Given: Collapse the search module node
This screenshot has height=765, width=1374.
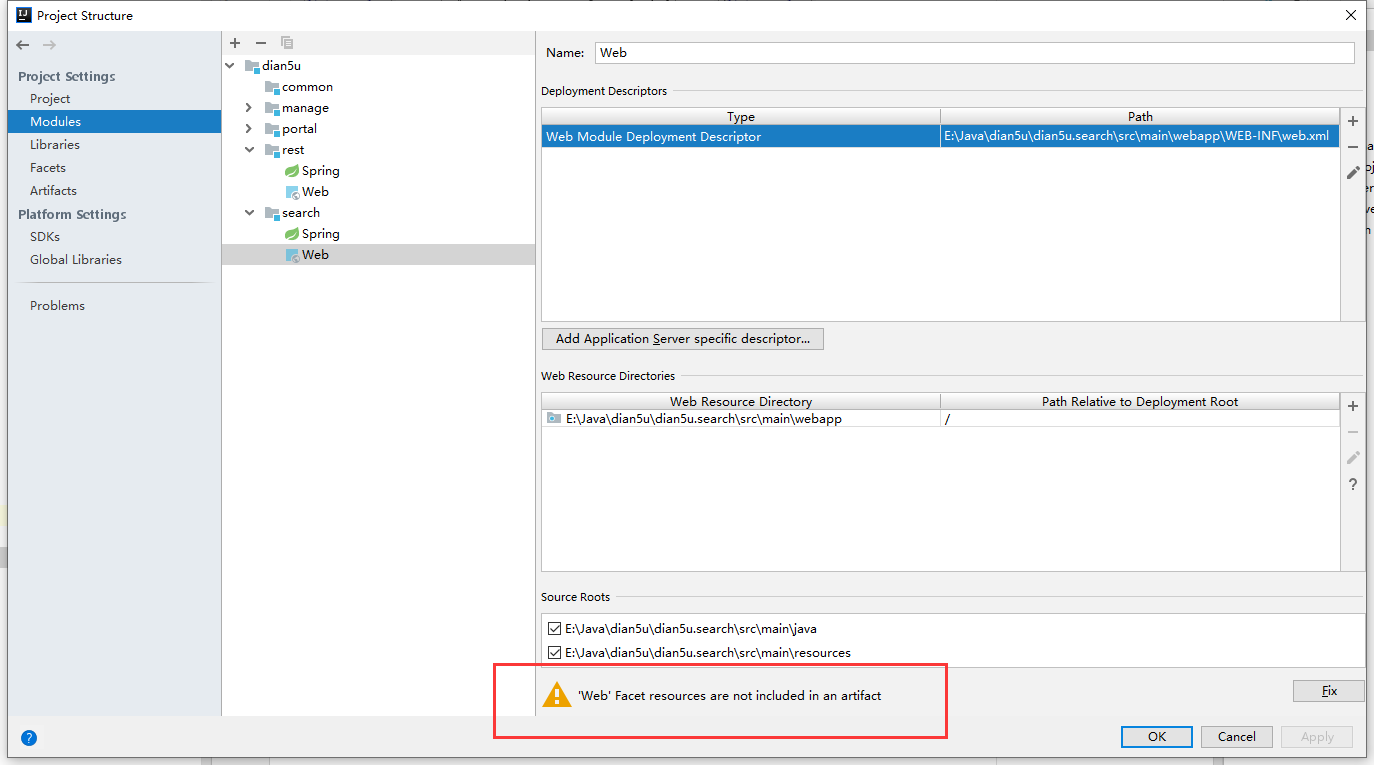Looking at the screenshot, I should [249, 213].
